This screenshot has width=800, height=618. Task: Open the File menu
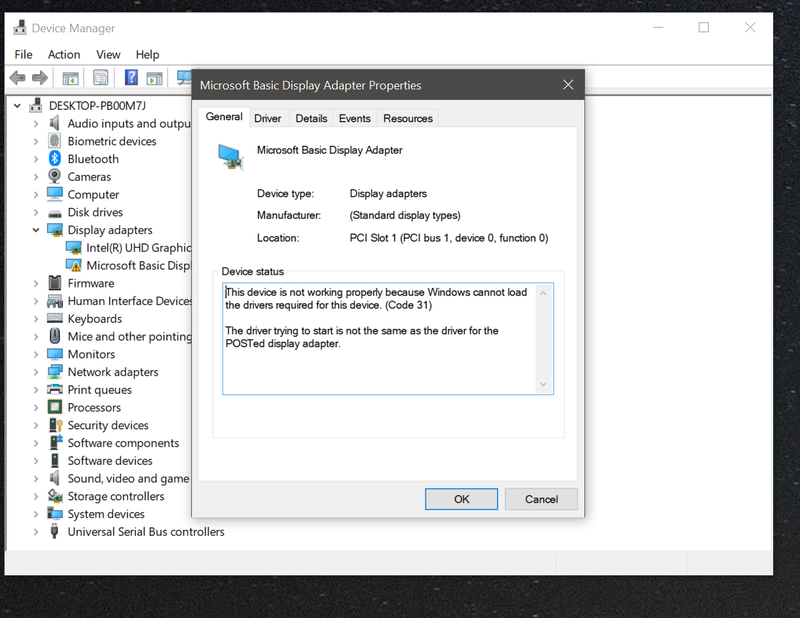tap(23, 54)
